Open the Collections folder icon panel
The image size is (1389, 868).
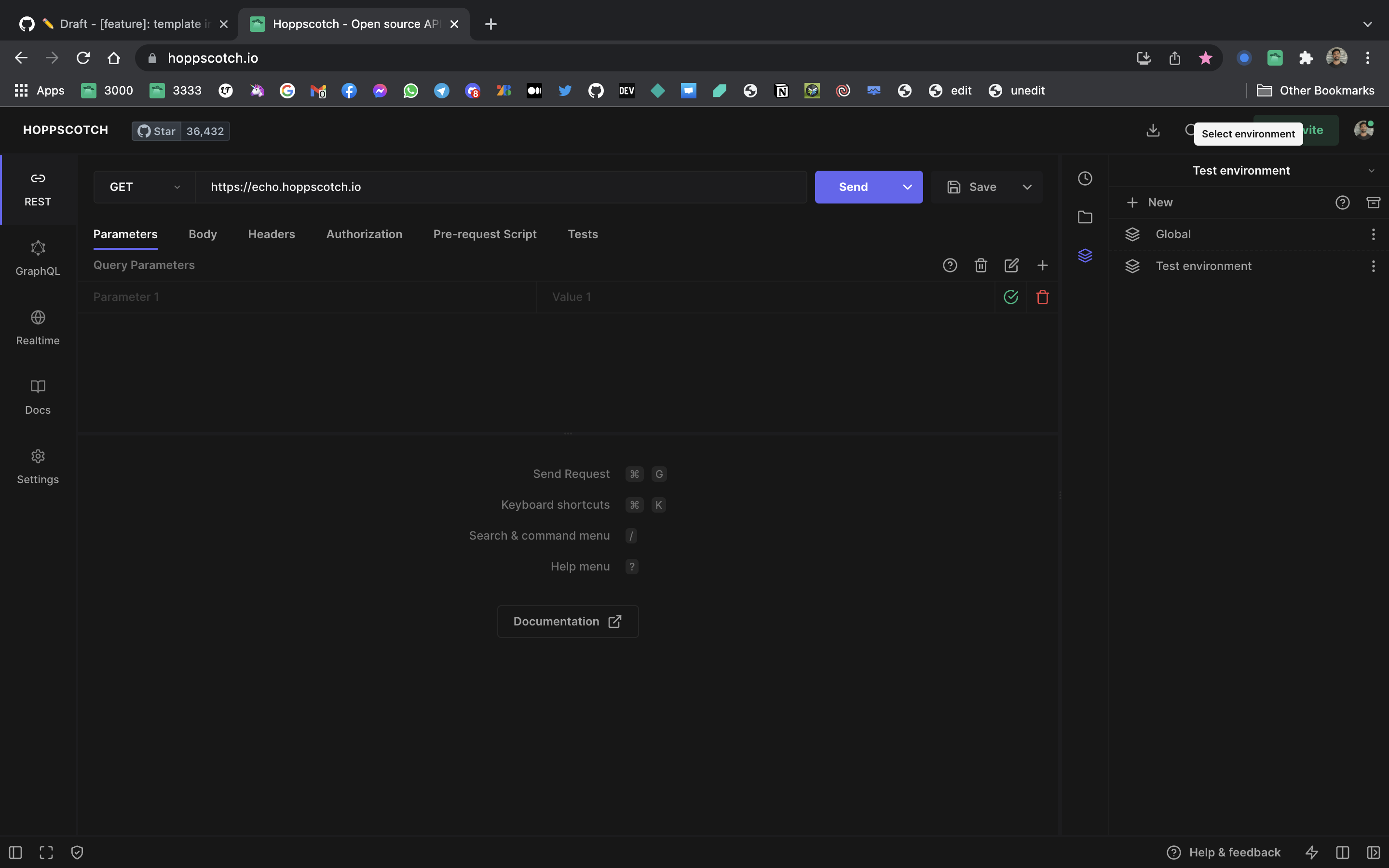point(1085,217)
